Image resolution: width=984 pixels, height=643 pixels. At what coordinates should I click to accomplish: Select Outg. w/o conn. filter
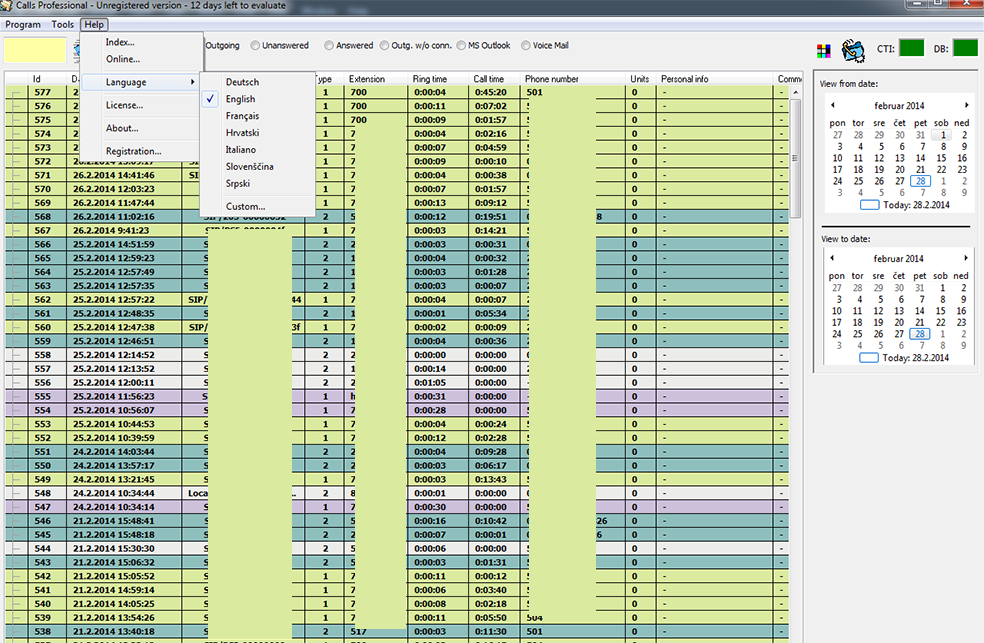pyautogui.click(x=415, y=45)
